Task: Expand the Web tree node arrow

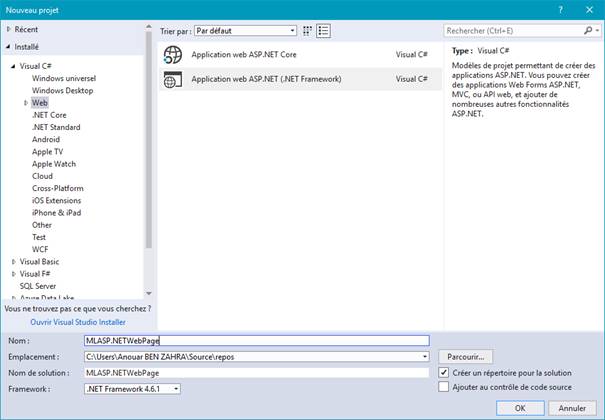Action: coord(26,103)
